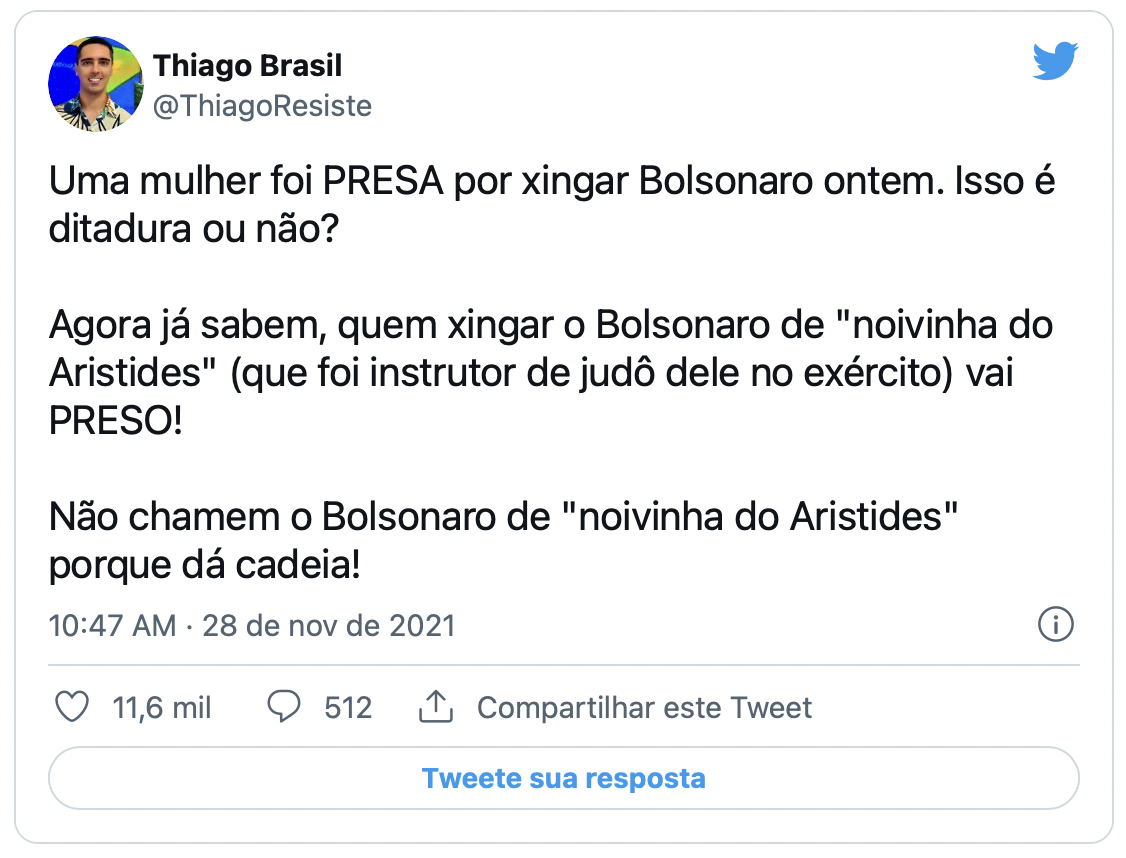Click the 512 replies count
1126x858 pixels.
(348, 708)
